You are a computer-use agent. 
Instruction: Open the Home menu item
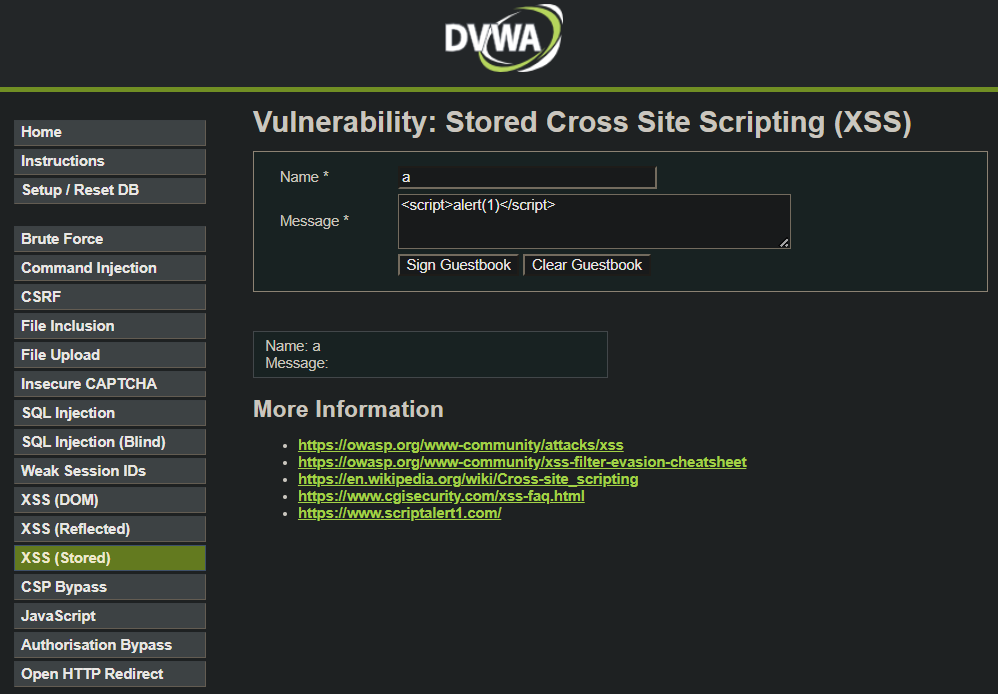109,132
